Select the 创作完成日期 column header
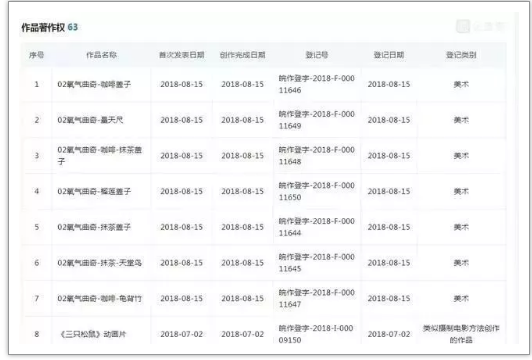 243,55
